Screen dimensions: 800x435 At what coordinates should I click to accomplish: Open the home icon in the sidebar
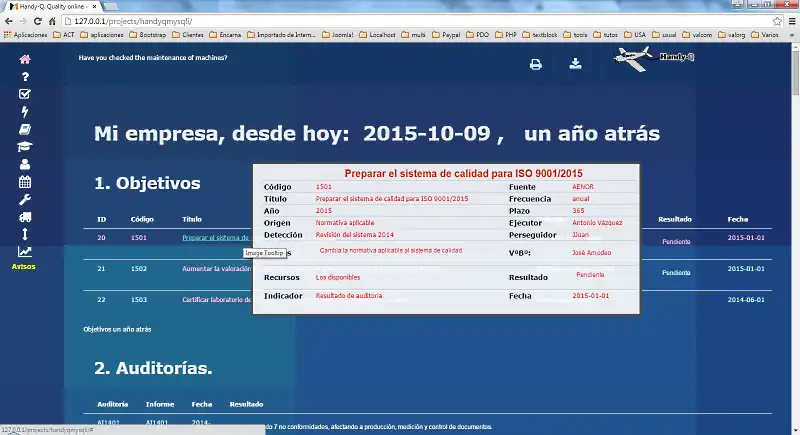pos(24,59)
